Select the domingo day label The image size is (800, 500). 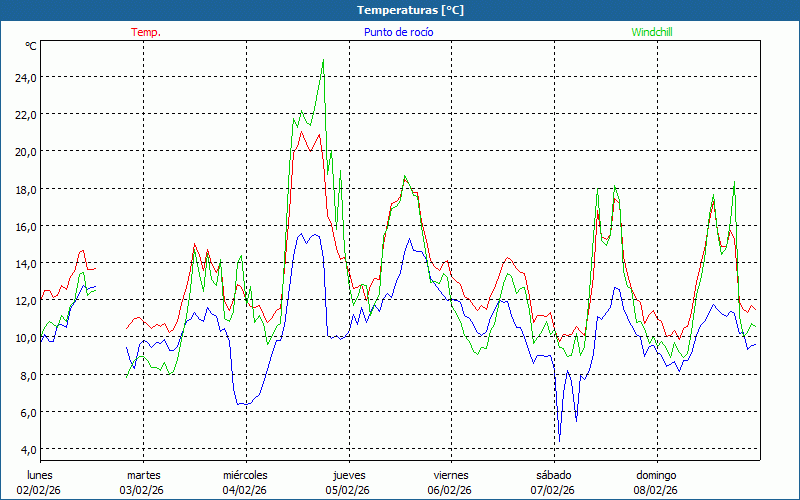point(656,475)
